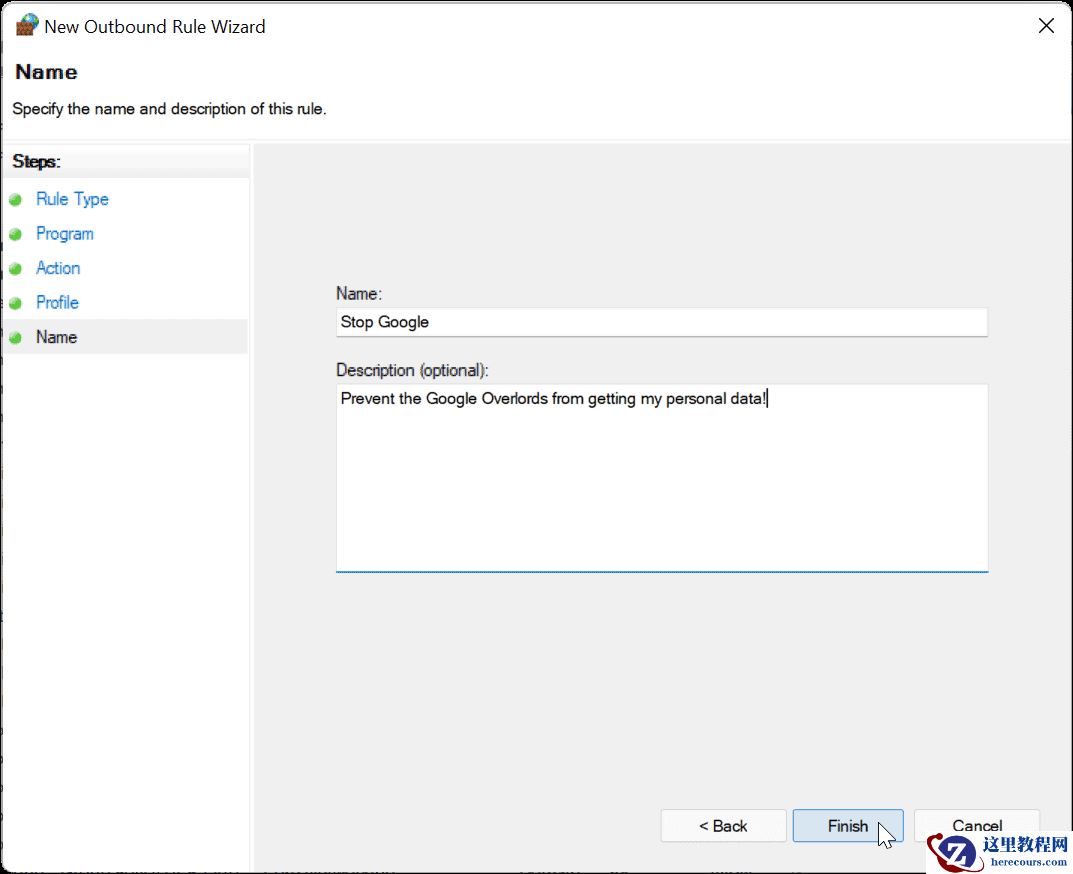Viewport: 1073px width, 874px height.
Task: Open the Program step
Action: click(64, 234)
